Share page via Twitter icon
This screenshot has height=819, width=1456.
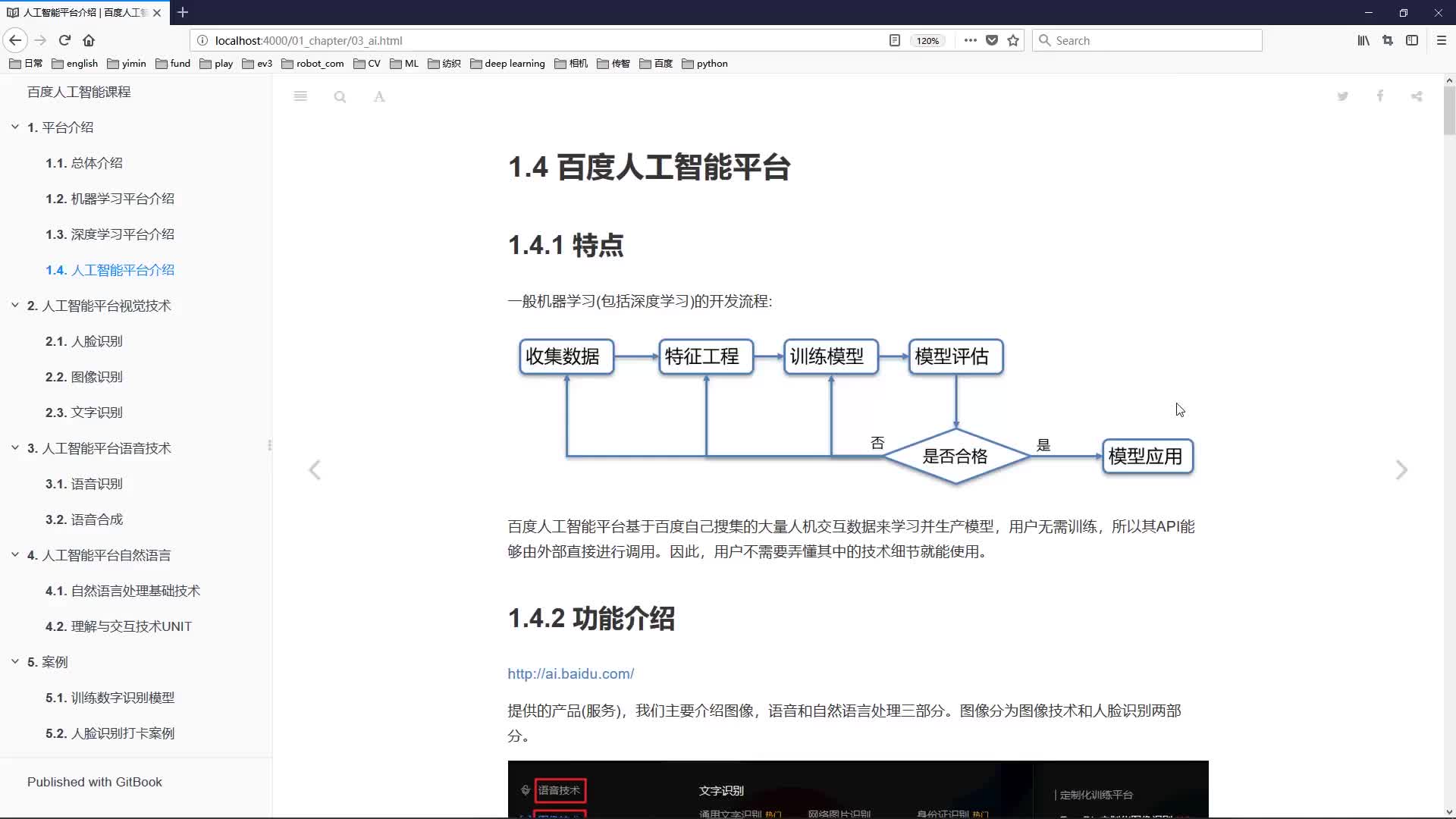(x=1343, y=96)
